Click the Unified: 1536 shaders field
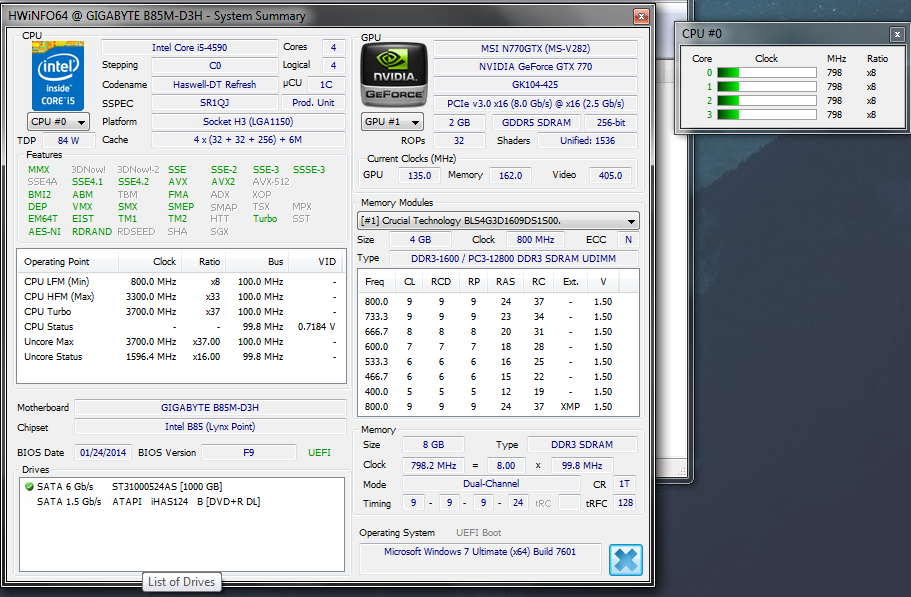Viewport: 911px width, 597px height. click(587, 141)
